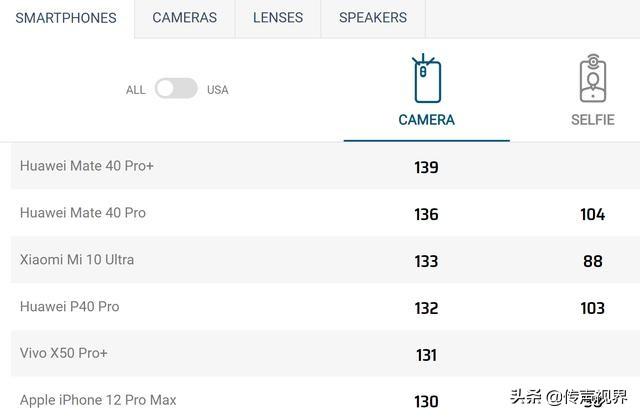
Task: Click the Camera phone icon
Action: point(427,78)
